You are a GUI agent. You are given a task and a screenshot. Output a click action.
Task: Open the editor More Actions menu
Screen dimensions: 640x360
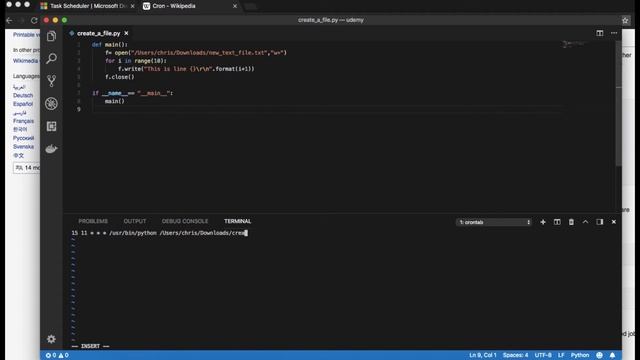pyautogui.click(x=614, y=33)
